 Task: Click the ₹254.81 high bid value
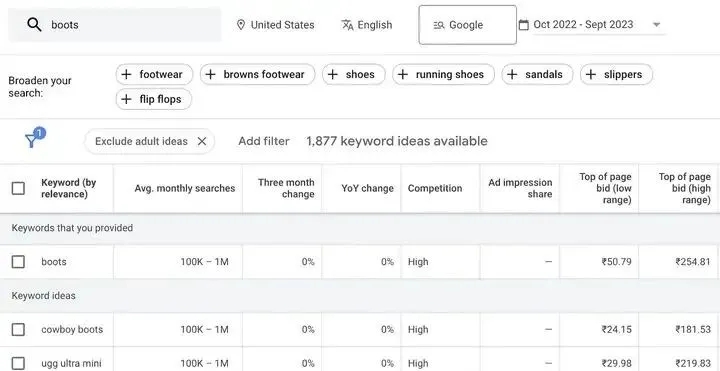click(693, 262)
